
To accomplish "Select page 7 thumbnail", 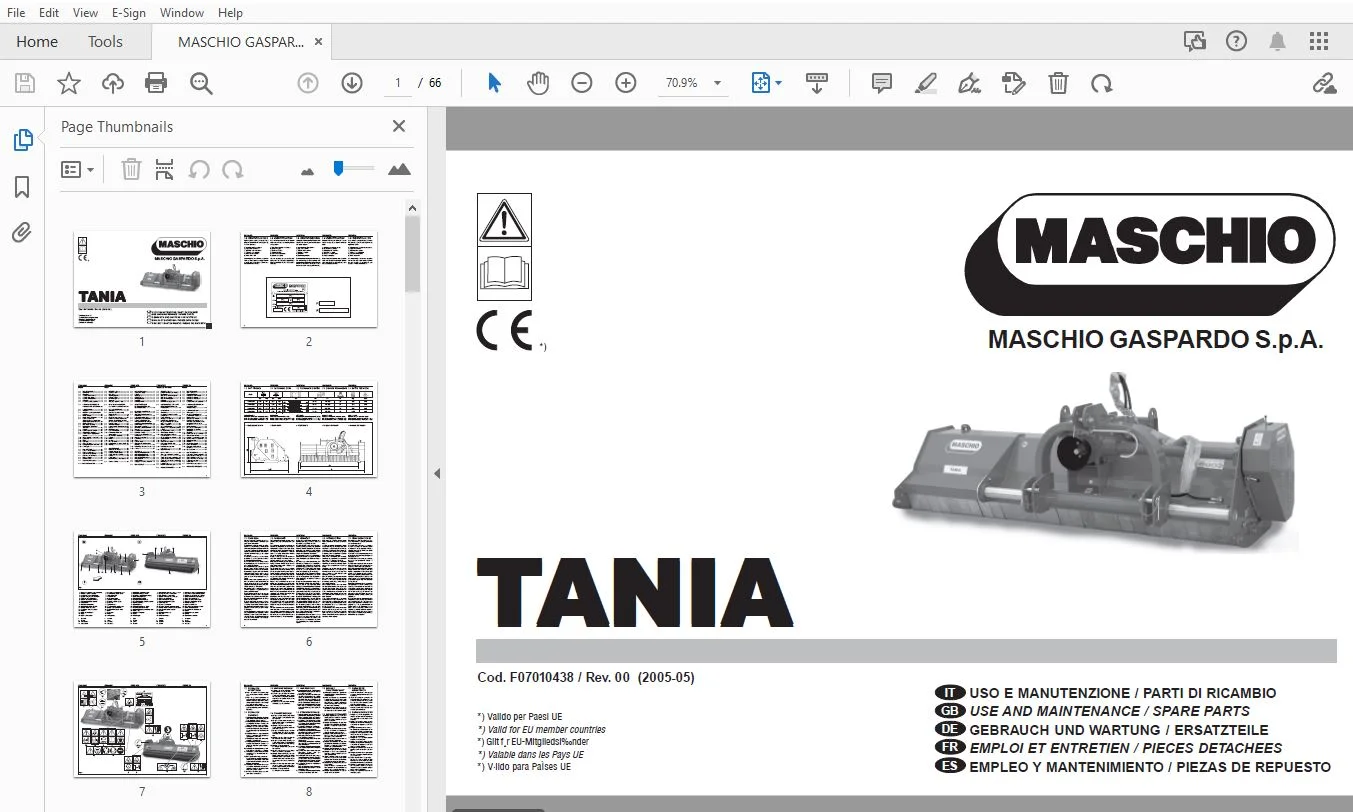I will [x=142, y=730].
